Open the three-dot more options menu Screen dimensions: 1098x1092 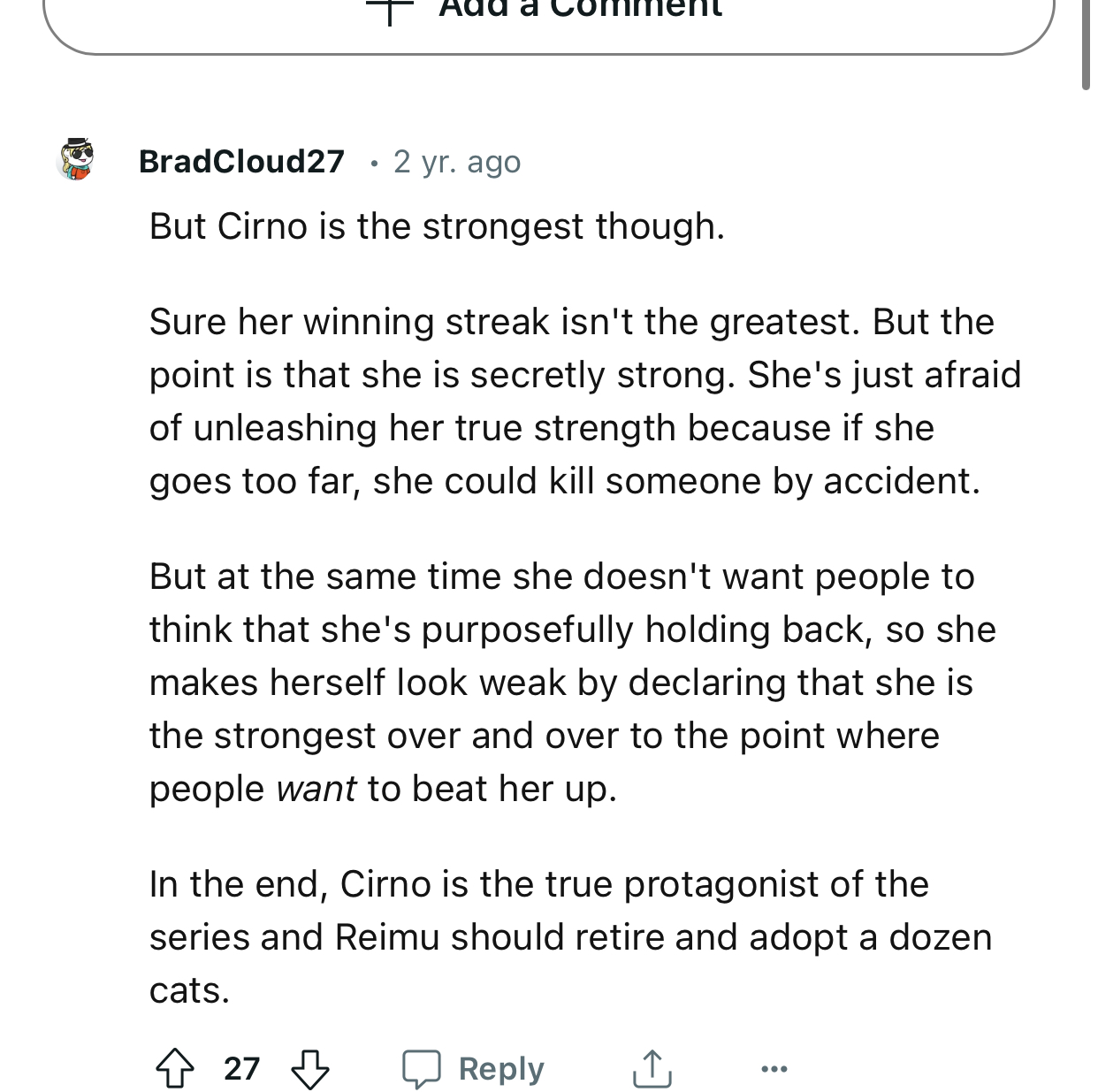click(774, 1070)
